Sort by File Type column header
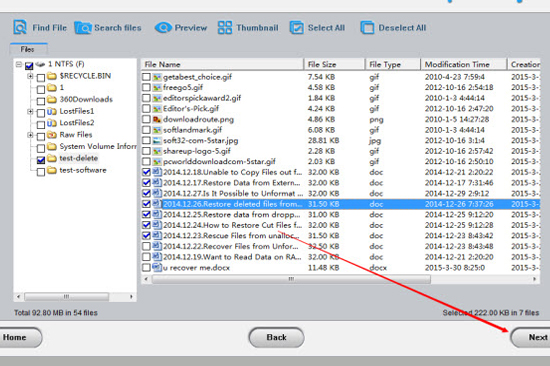Viewport: 550px width, 366px height. click(x=393, y=65)
